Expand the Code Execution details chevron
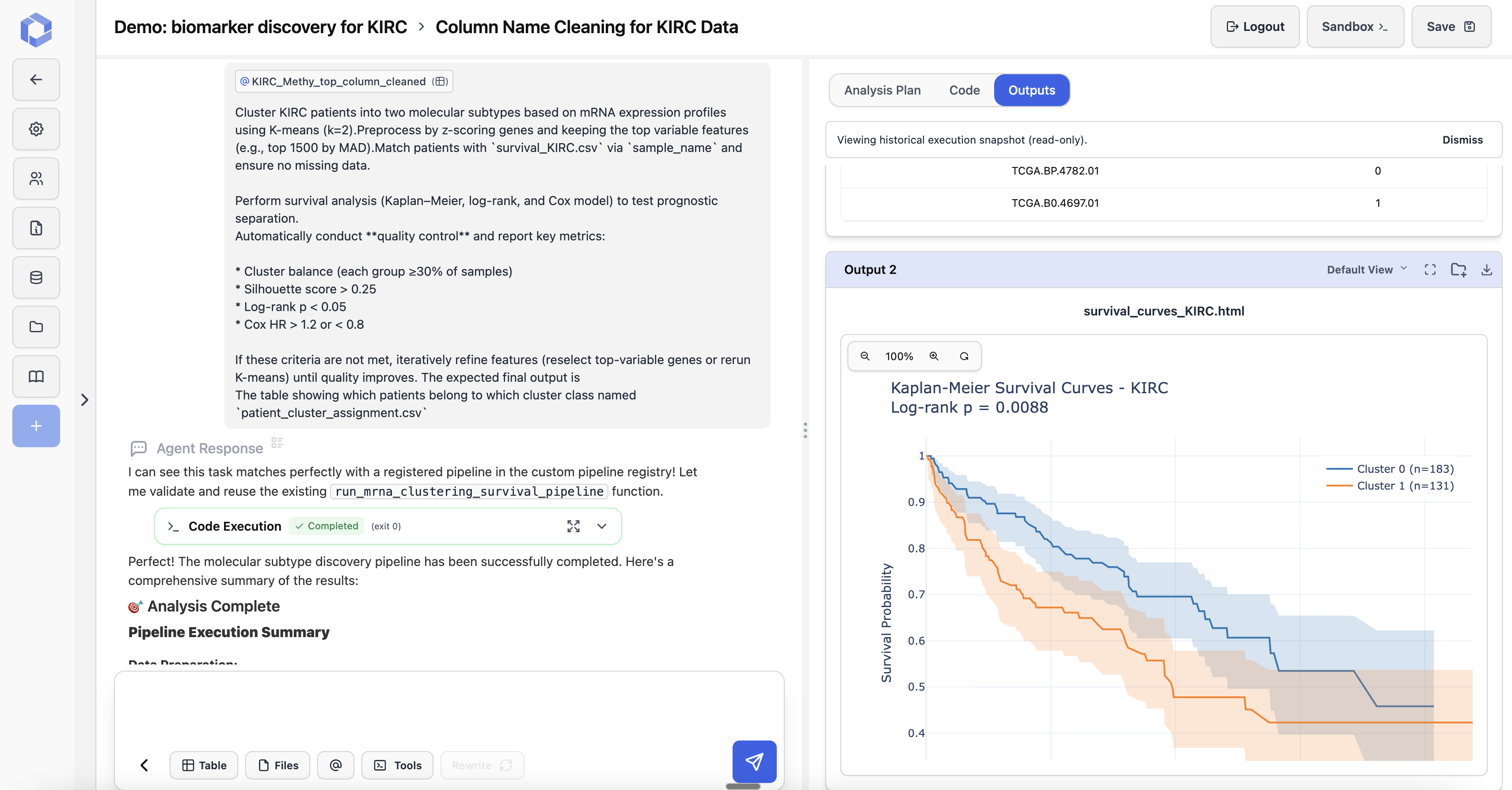The image size is (1512, 790). [602, 526]
